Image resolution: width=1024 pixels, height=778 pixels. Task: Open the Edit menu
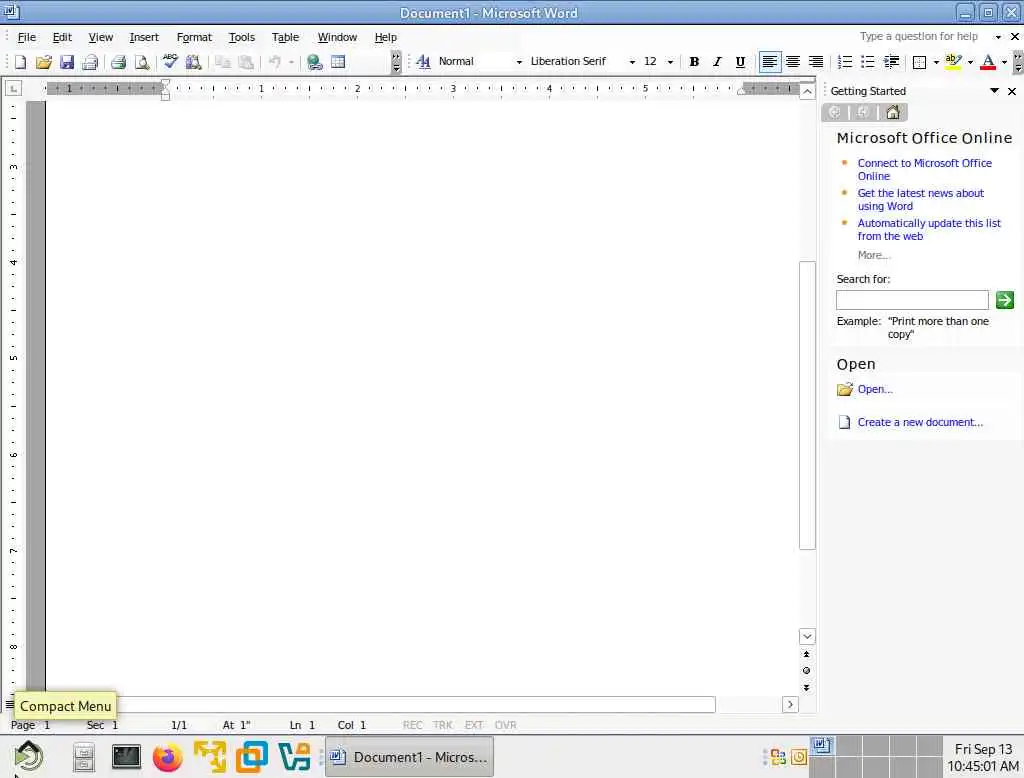click(62, 37)
